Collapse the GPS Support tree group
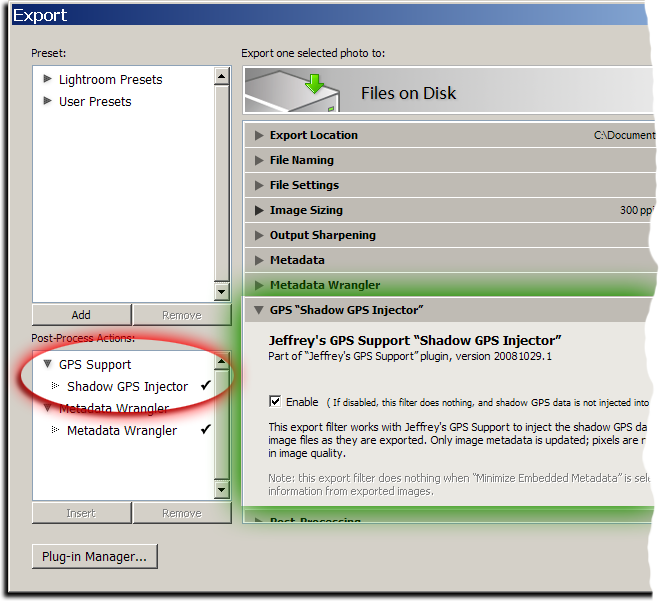659x601 pixels. click(x=47, y=364)
